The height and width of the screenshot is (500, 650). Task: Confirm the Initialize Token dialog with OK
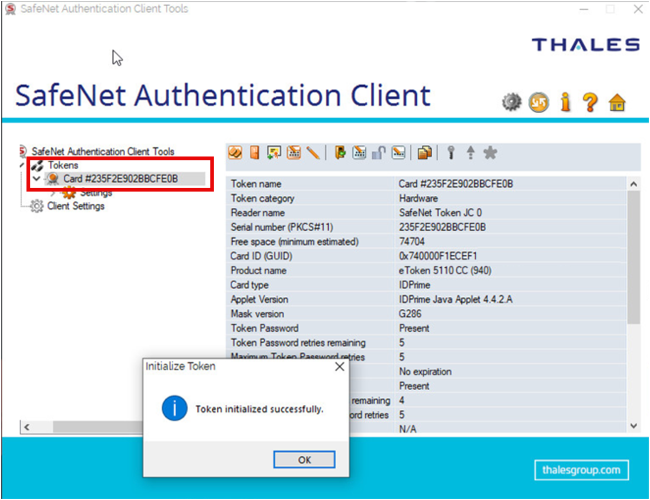[304, 459]
